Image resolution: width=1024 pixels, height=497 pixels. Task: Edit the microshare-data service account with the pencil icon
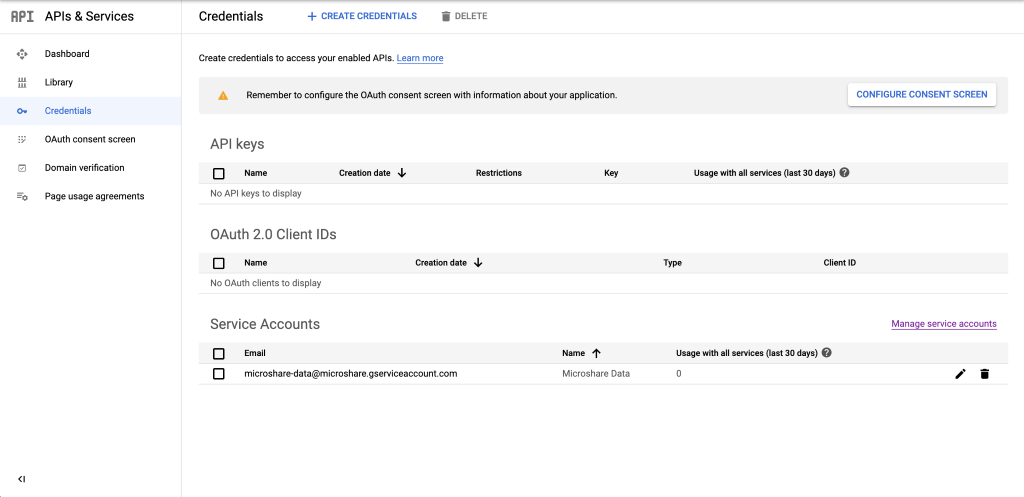[960, 373]
